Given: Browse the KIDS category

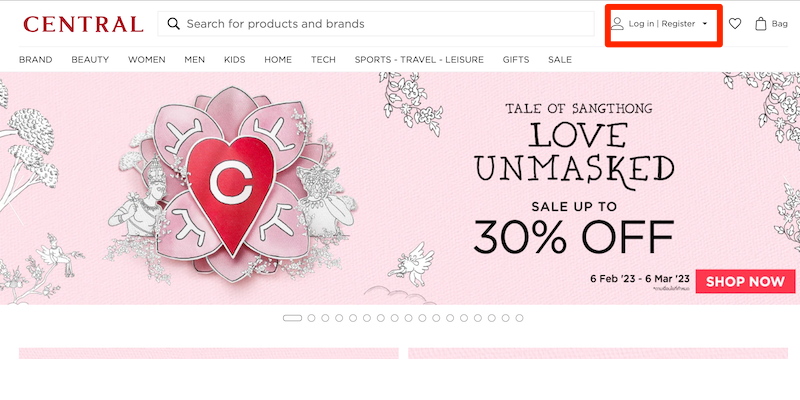Looking at the screenshot, I should point(235,60).
